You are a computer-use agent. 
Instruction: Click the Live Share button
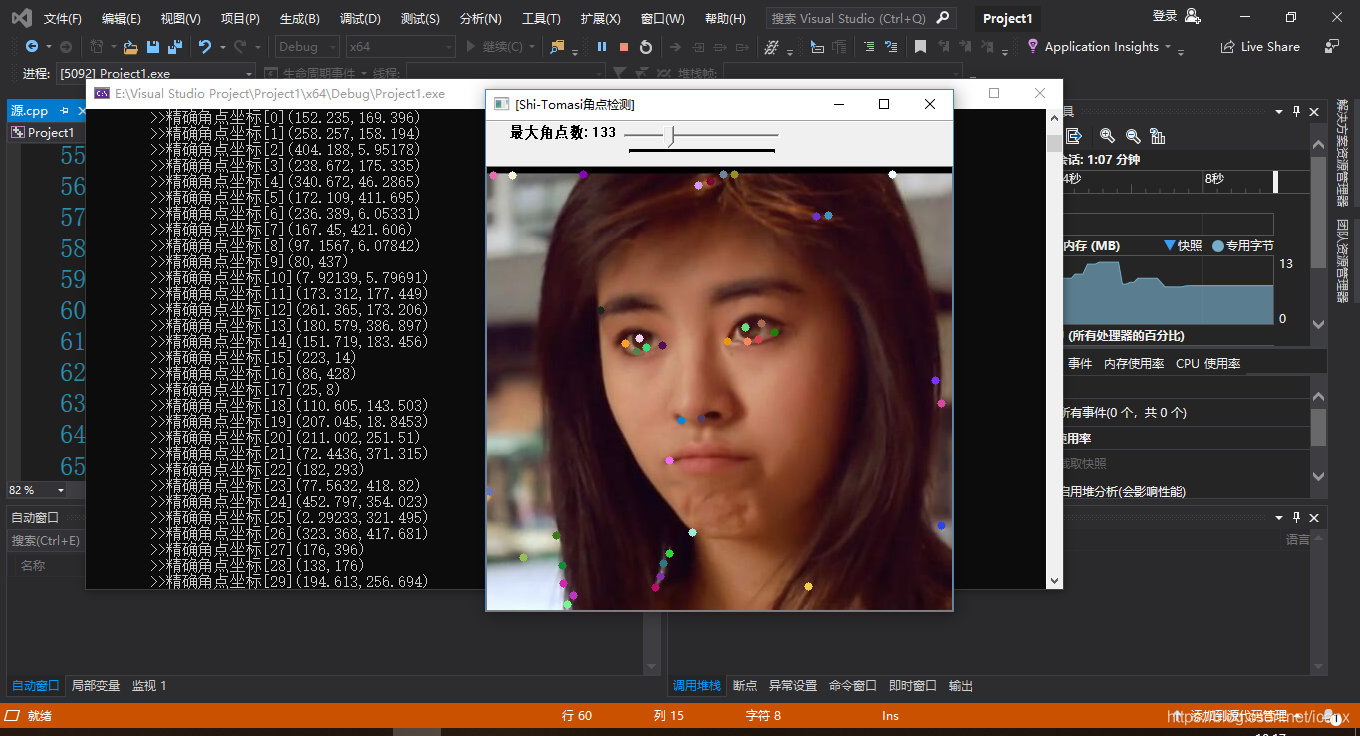coord(1260,47)
